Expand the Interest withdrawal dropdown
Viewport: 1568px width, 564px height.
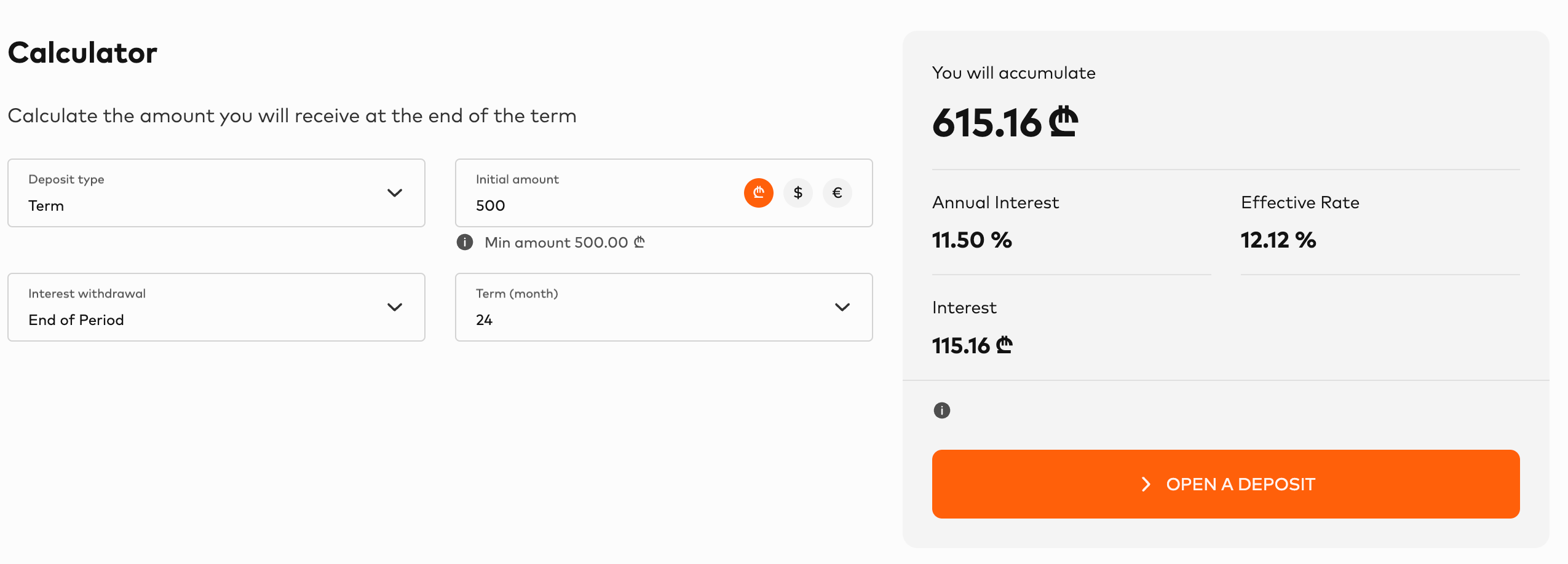[x=216, y=307]
